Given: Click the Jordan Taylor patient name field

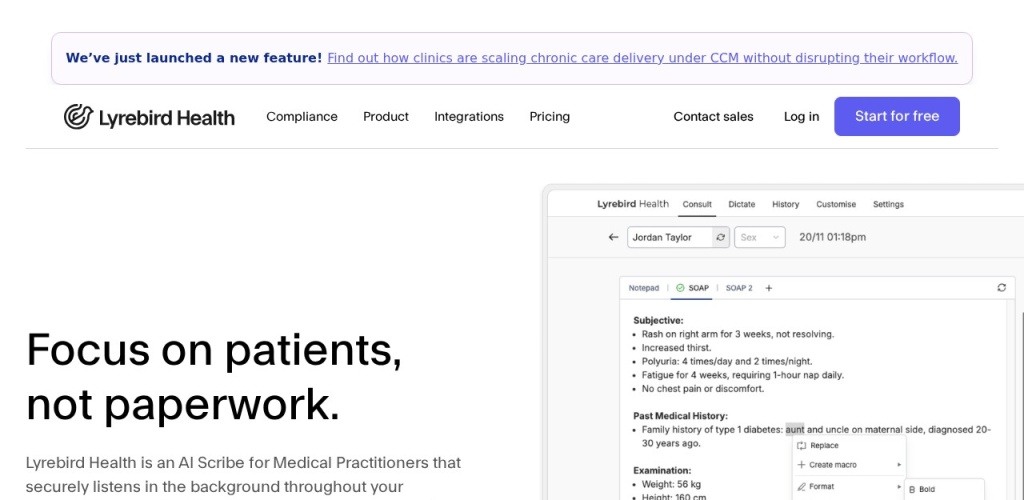Looking at the screenshot, I should pyautogui.click(x=668, y=238).
